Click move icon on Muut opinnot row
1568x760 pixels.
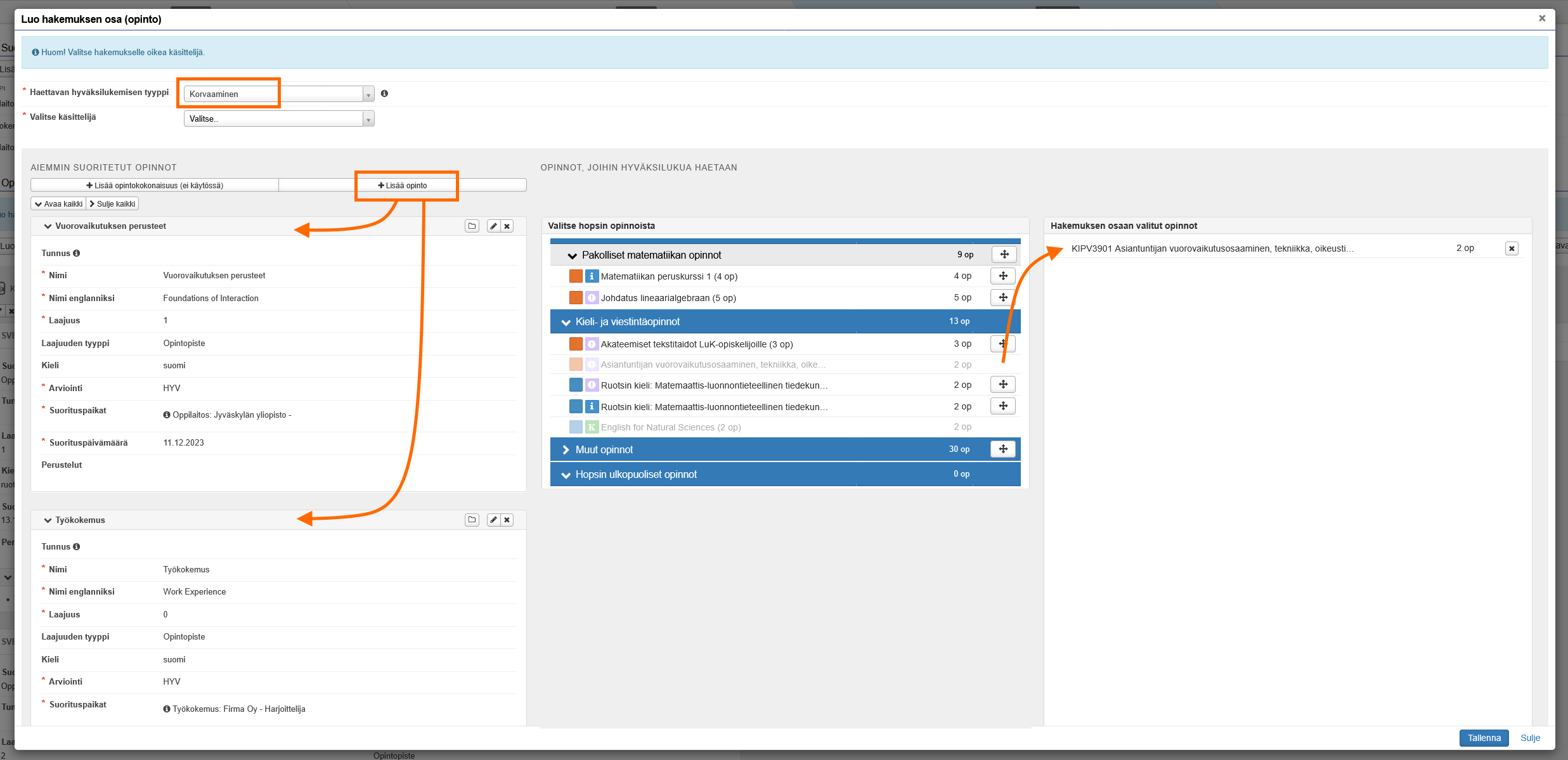click(1003, 449)
